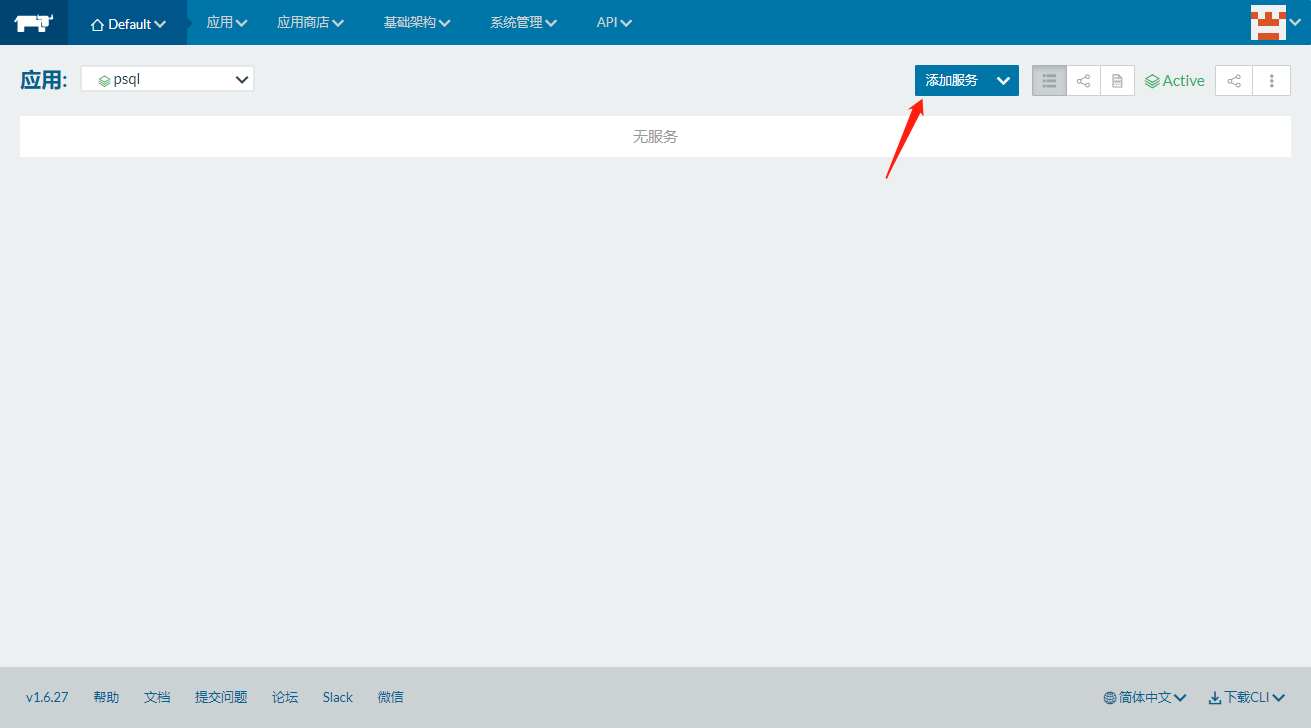The height and width of the screenshot is (728, 1311).
Task: Open the 应用 menu
Action: pos(227,22)
